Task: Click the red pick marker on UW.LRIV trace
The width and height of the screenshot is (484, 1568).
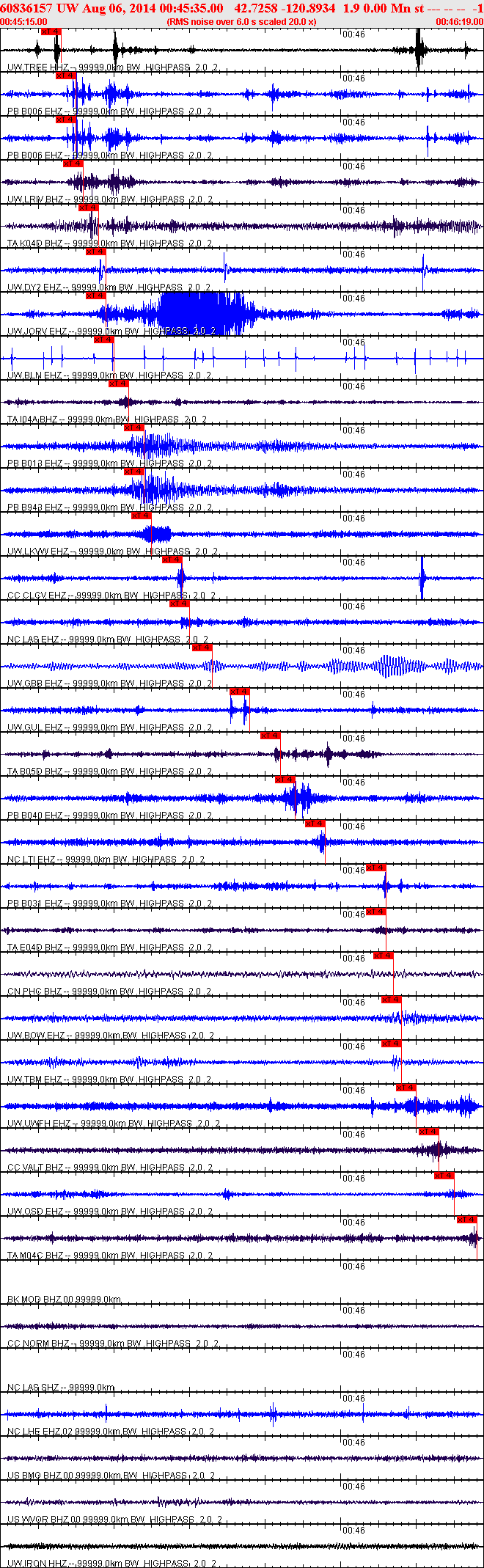Action: tap(73, 164)
